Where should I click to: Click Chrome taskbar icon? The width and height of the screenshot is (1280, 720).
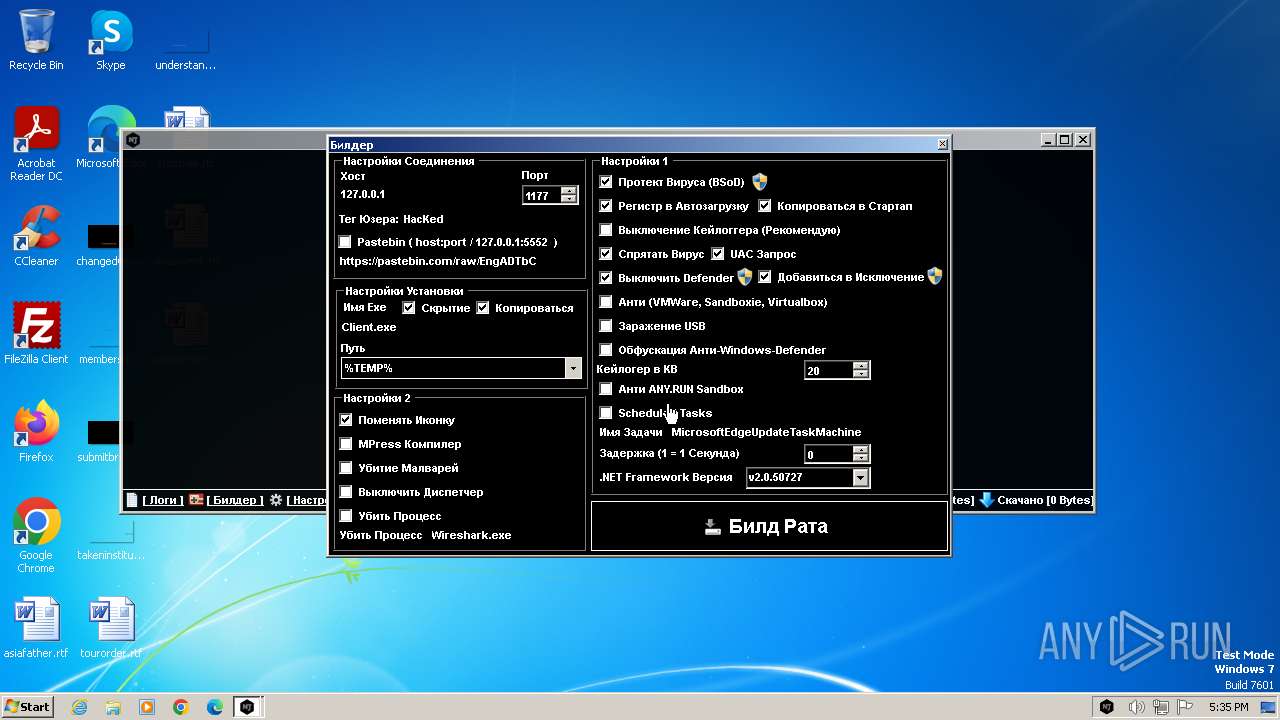(x=181, y=707)
